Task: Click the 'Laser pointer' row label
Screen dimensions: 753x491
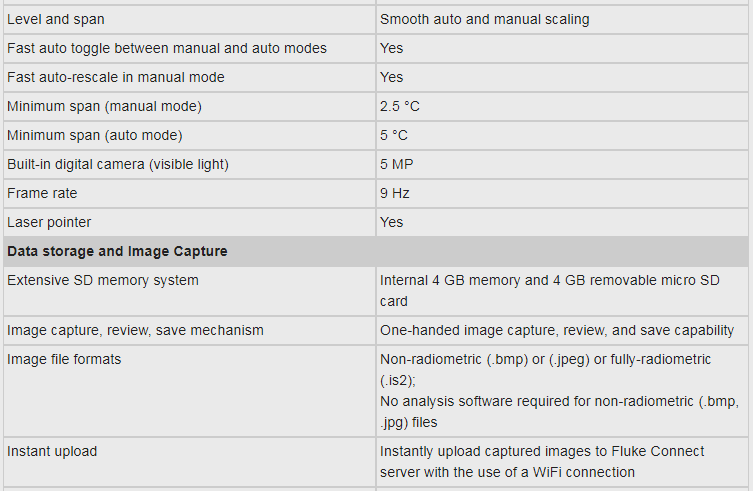Action: point(49,222)
